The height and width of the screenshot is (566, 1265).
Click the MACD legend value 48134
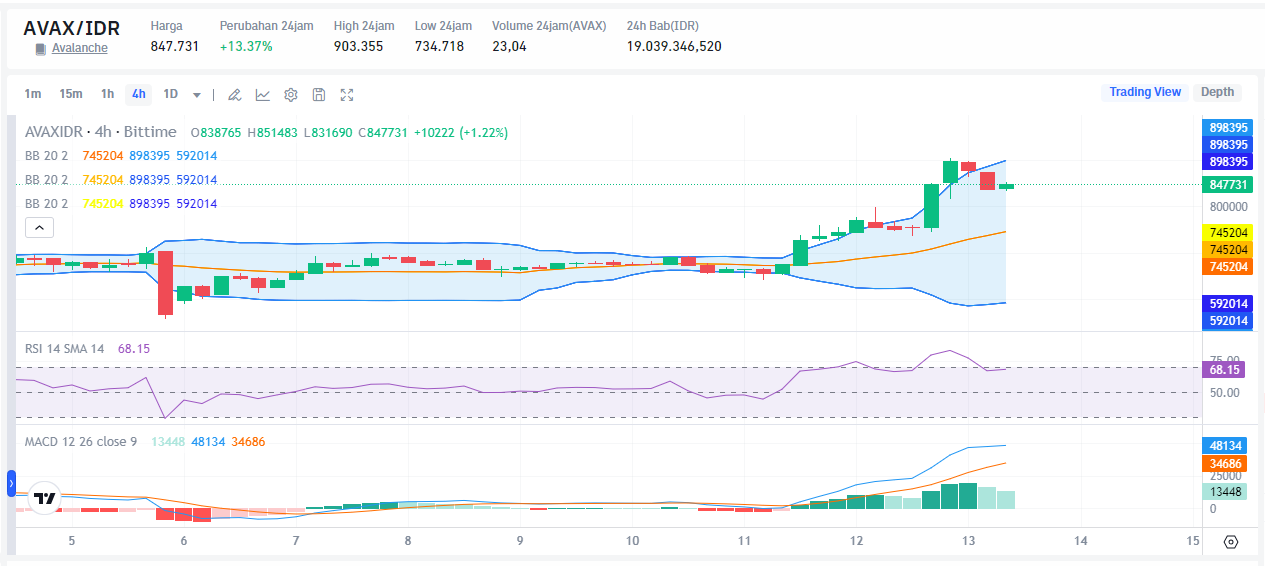point(209,441)
